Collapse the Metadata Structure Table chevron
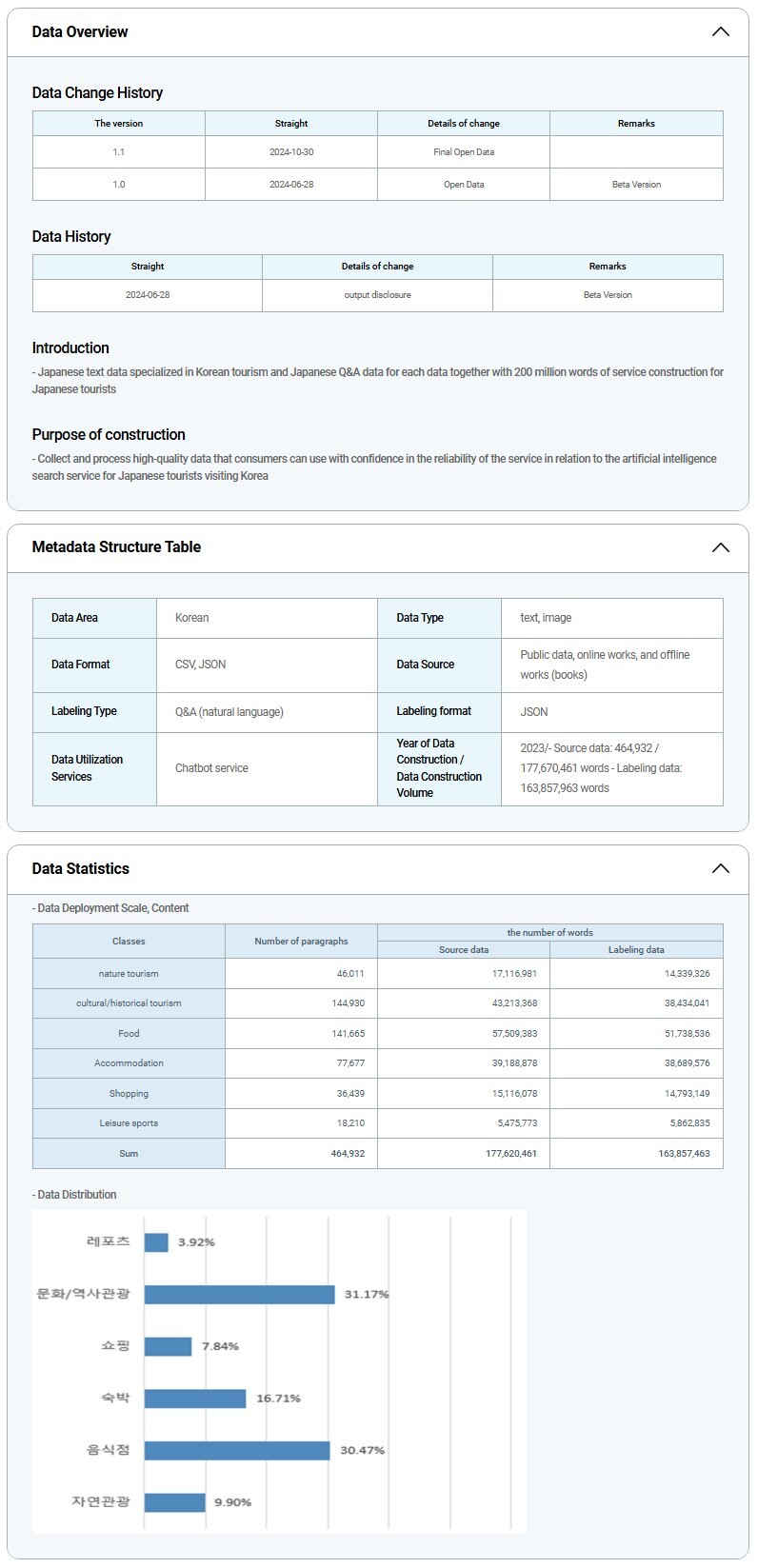 tap(720, 547)
